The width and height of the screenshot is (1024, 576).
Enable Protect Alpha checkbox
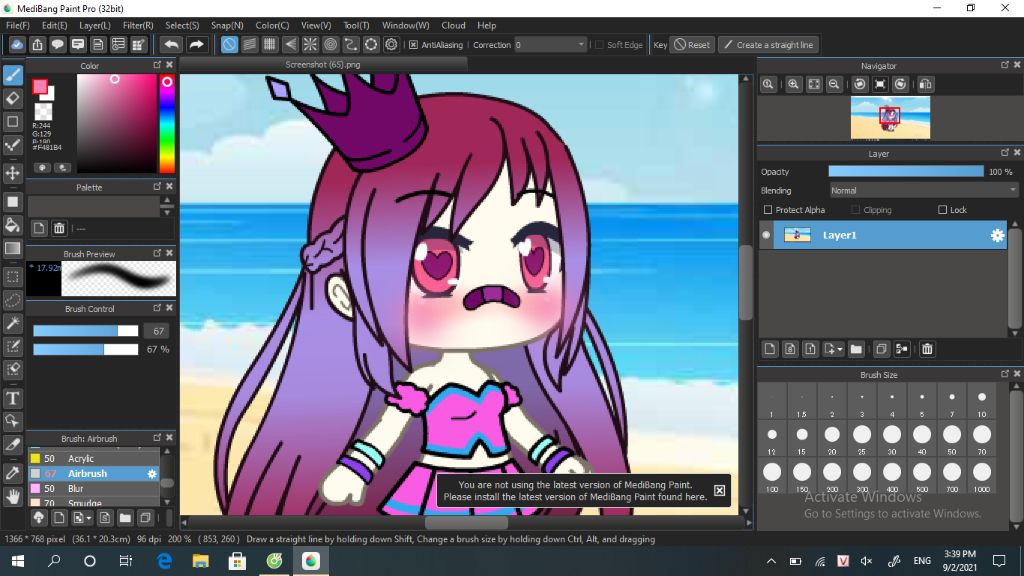[768, 210]
